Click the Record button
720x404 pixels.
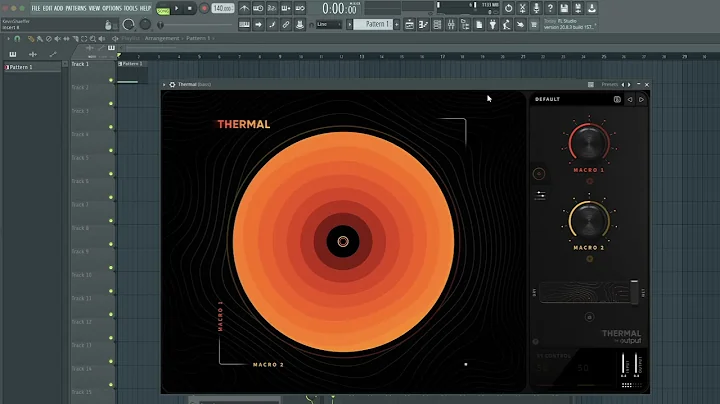[204, 8]
